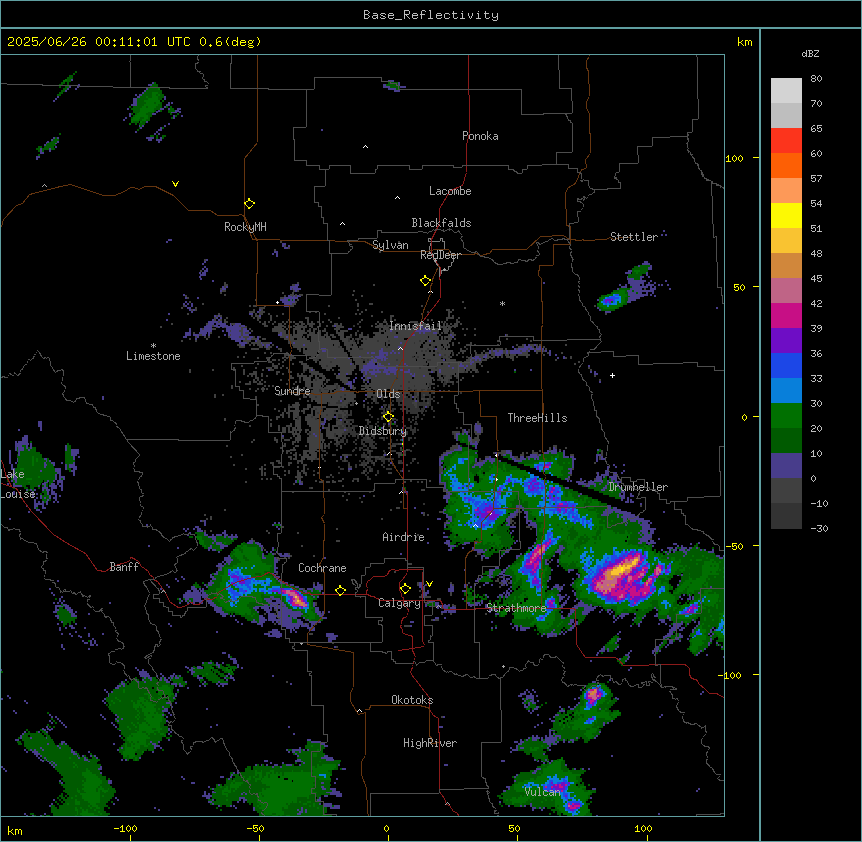Click the Sylvan label
Image resolution: width=862 pixels, height=842 pixels.
390,245
